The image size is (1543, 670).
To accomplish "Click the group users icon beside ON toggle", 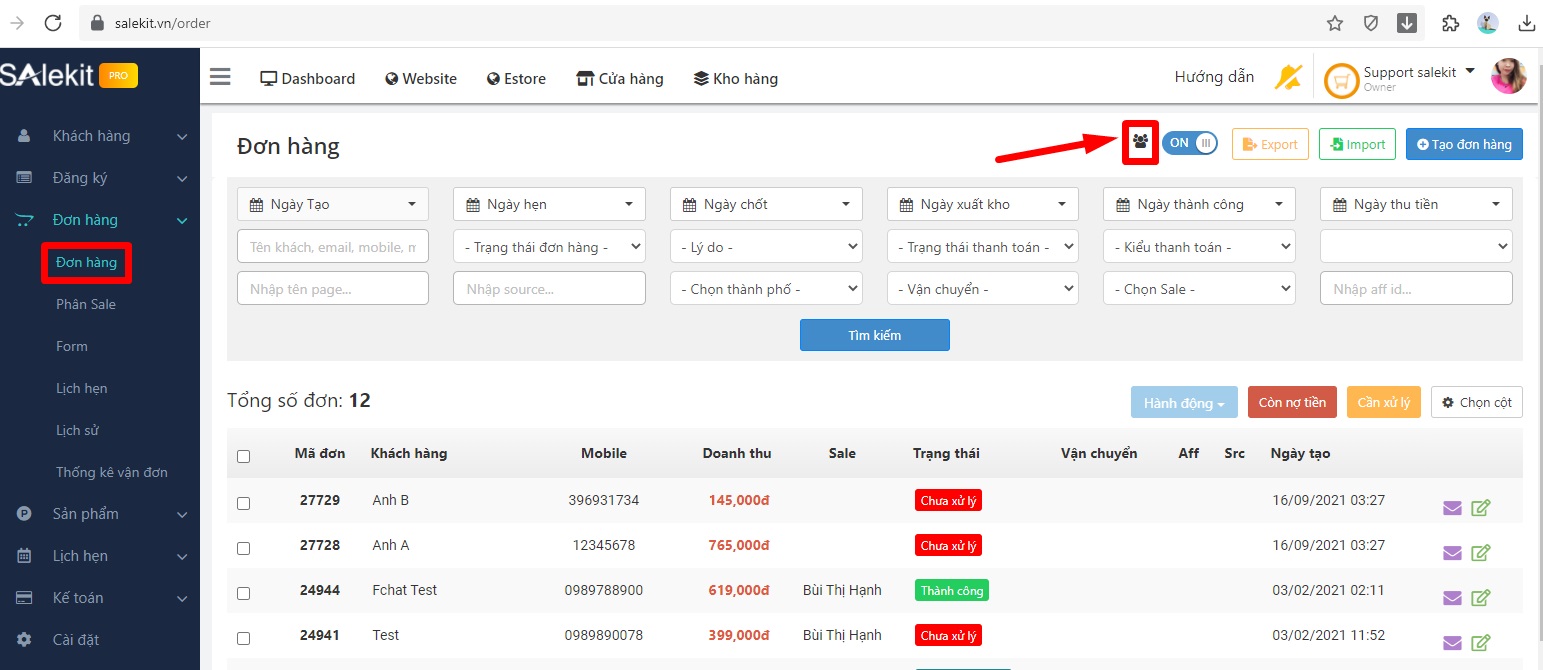I will 1140,143.
